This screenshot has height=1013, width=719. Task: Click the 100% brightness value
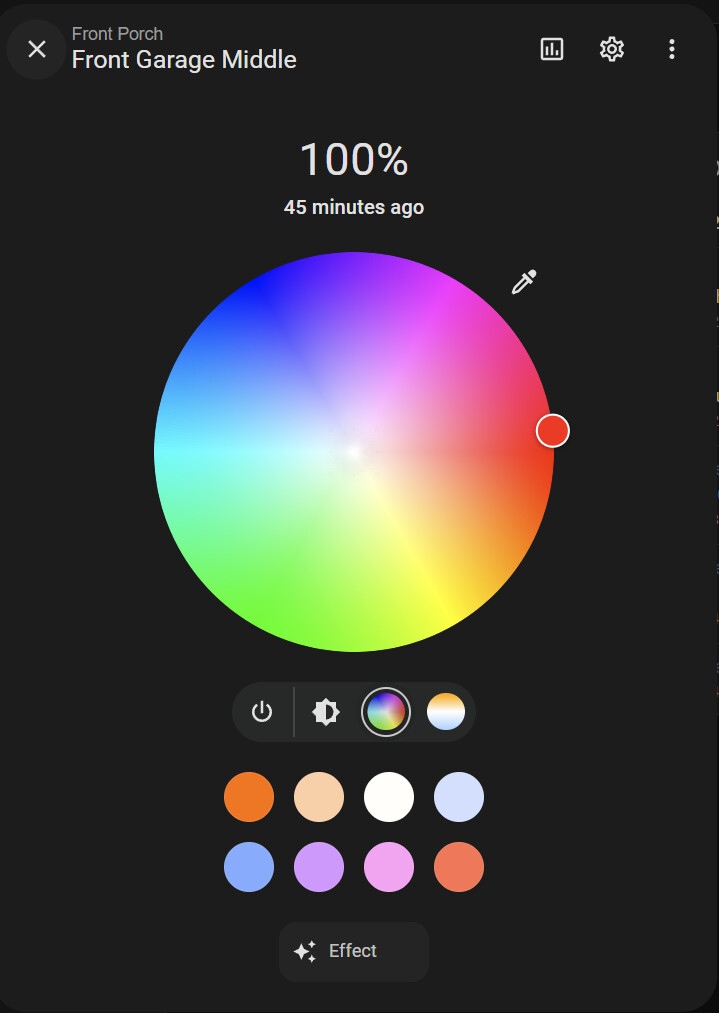click(x=354, y=160)
